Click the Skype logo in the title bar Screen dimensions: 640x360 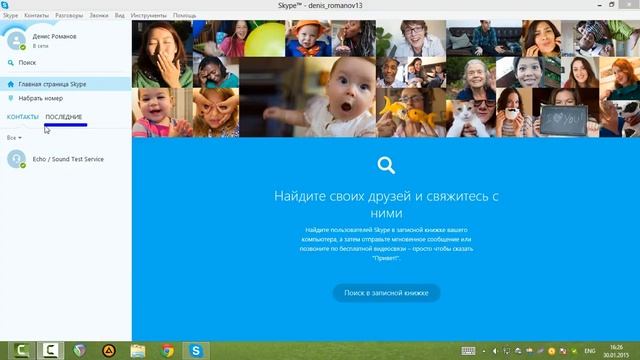[x=5, y=5]
